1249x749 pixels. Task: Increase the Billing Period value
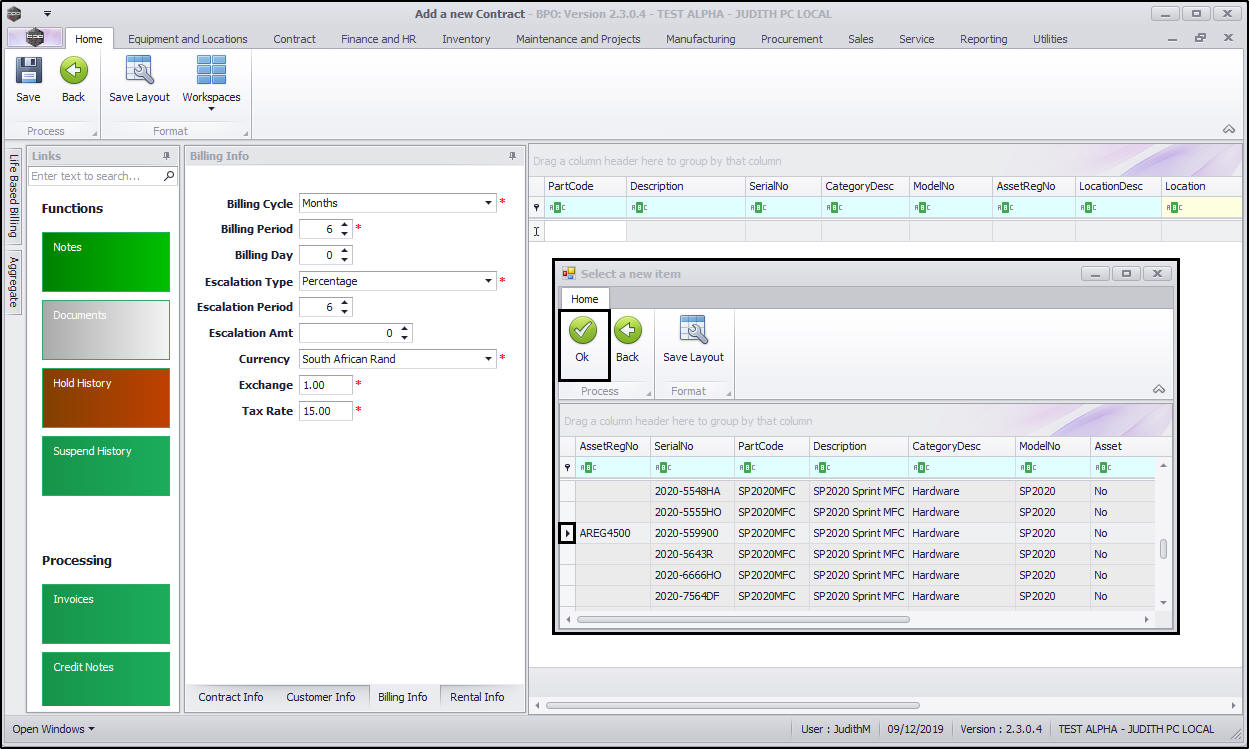click(x=345, y=225)
